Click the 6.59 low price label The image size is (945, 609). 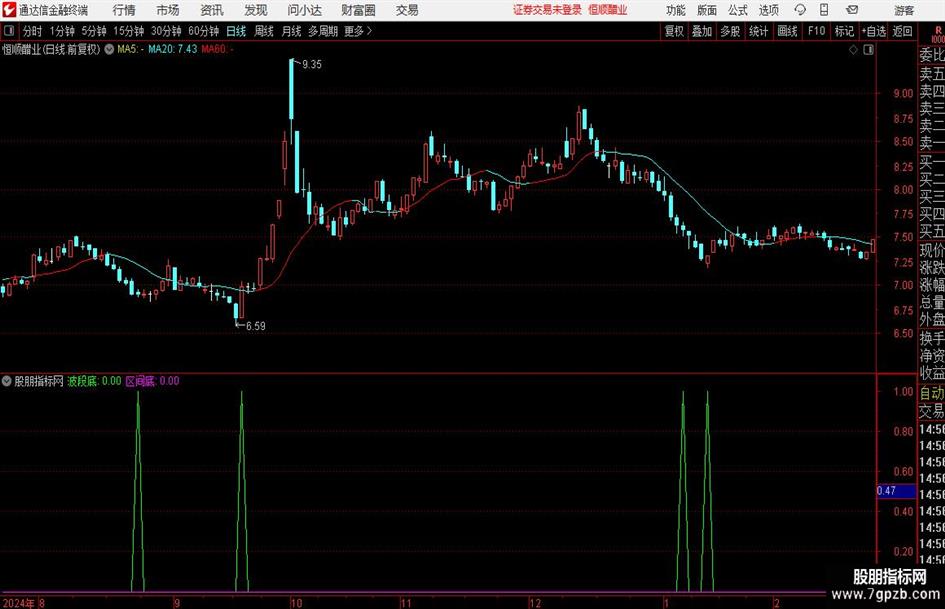[x=256, y=326]
